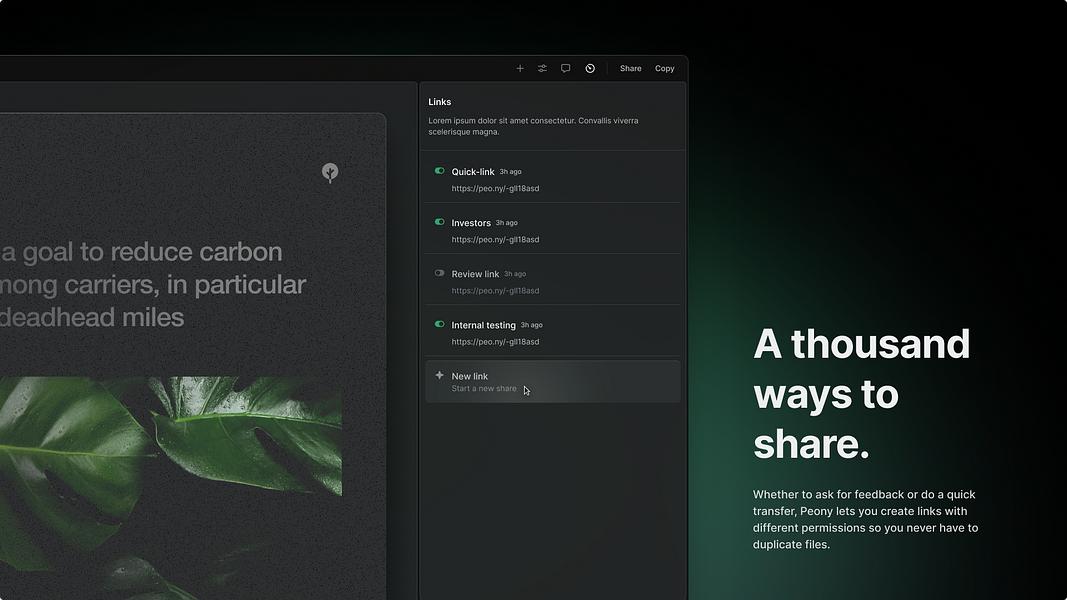
Task: Click the Copy button in the toolbar
Action: pyautogui.click(x=665, y=68)
